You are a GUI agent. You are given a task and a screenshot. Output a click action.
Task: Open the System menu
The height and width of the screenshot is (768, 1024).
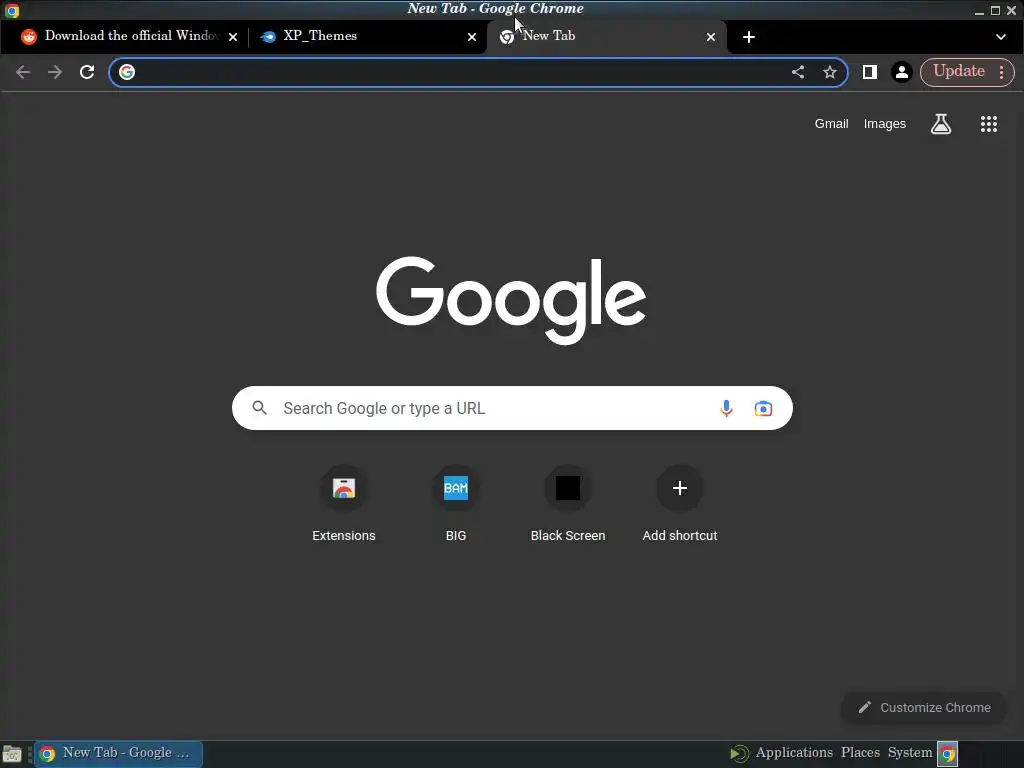point(910,753)
